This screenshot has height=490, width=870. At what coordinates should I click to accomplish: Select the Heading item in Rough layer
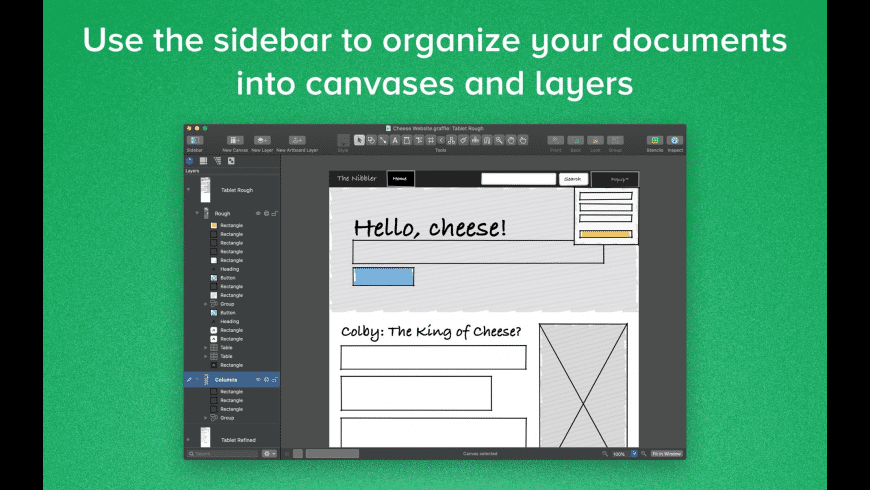coord(229,269)
